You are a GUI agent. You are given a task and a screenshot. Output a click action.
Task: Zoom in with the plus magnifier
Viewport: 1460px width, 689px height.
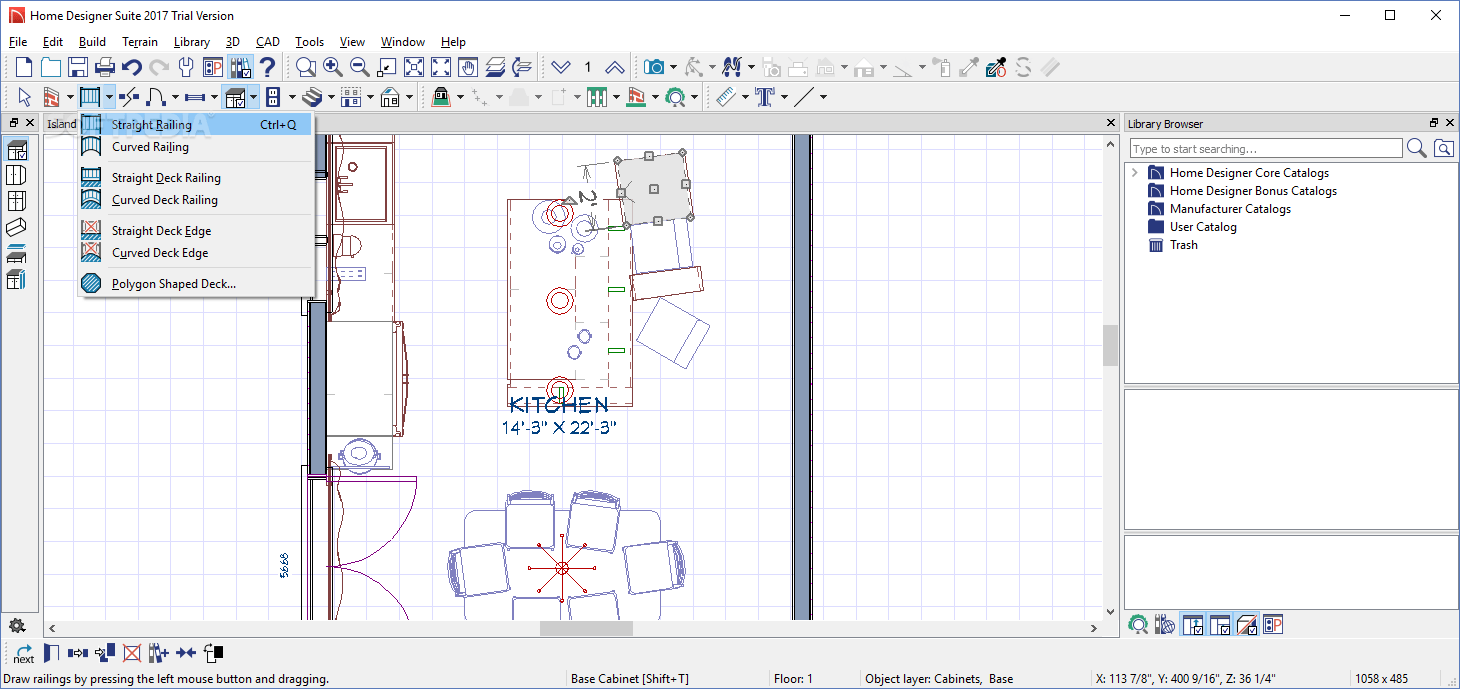333,67
